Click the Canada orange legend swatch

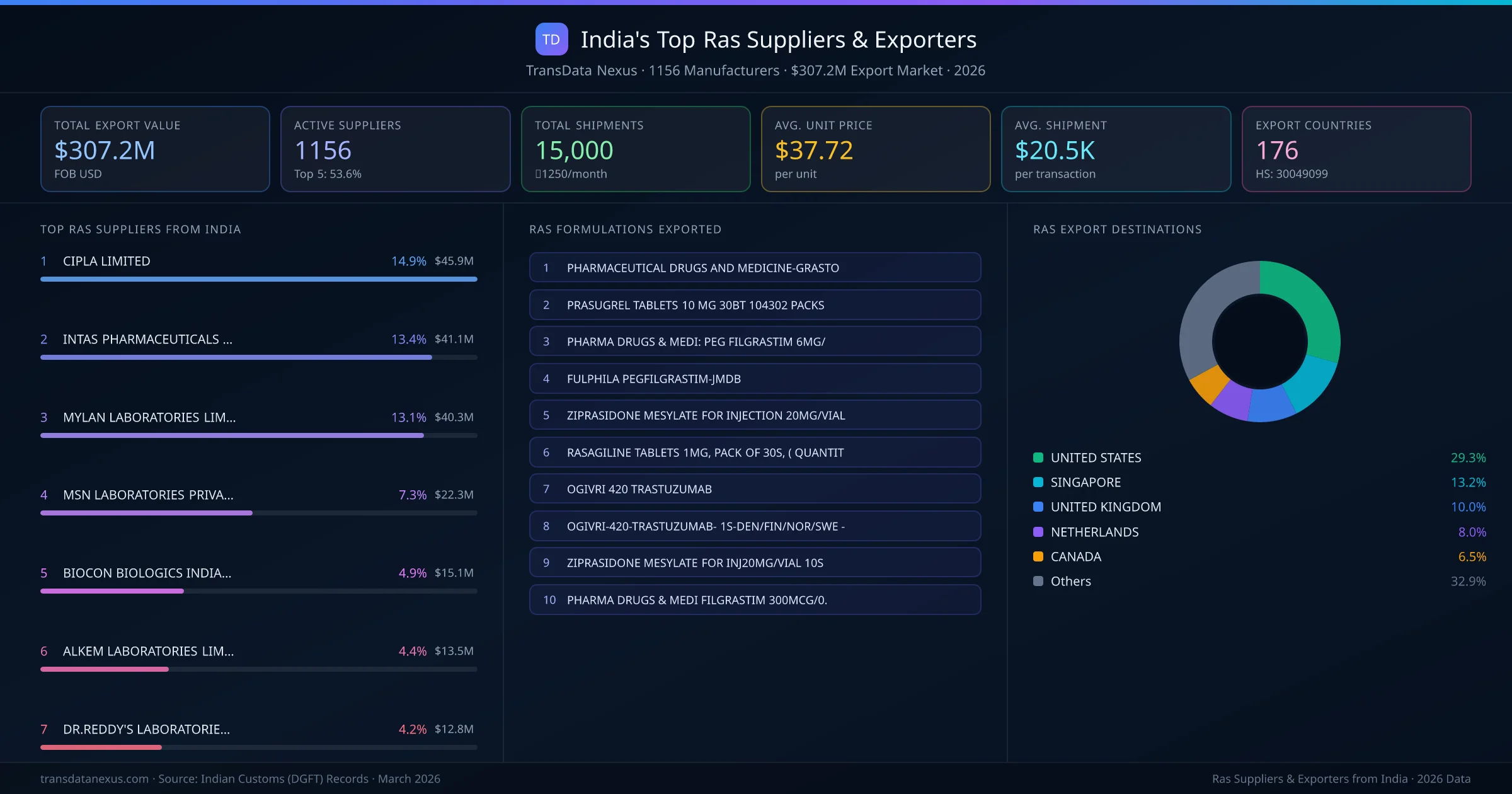tap(1038, 556)
